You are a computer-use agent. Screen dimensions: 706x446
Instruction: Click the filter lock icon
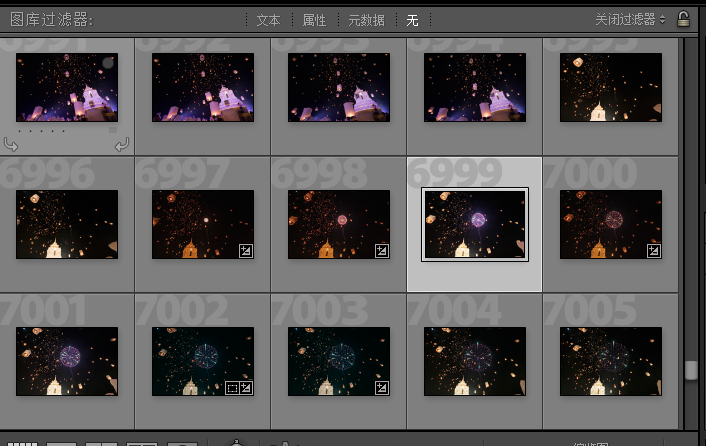(x=683, y=19)
